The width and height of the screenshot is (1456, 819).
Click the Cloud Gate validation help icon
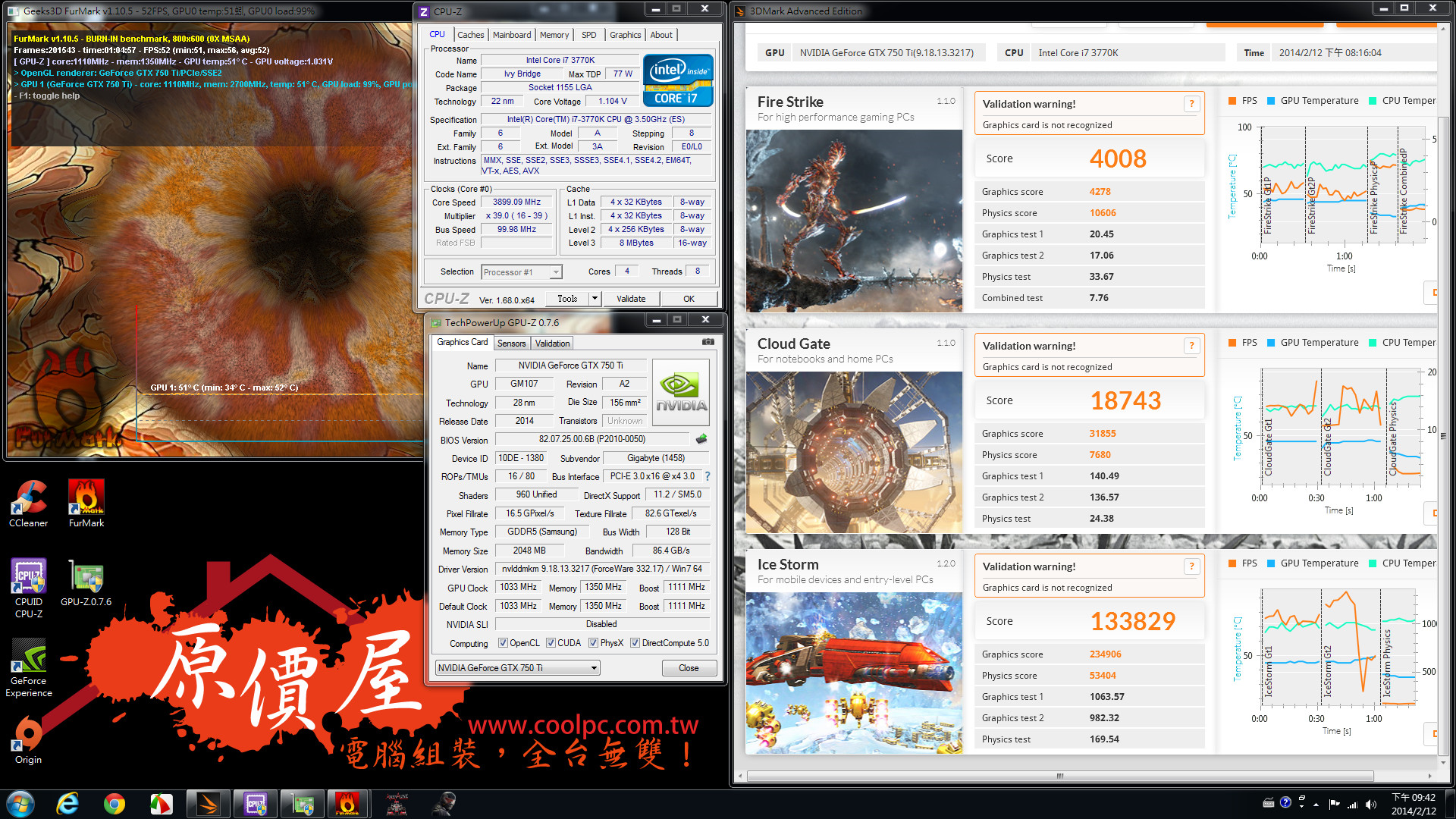coord(1191,346)
